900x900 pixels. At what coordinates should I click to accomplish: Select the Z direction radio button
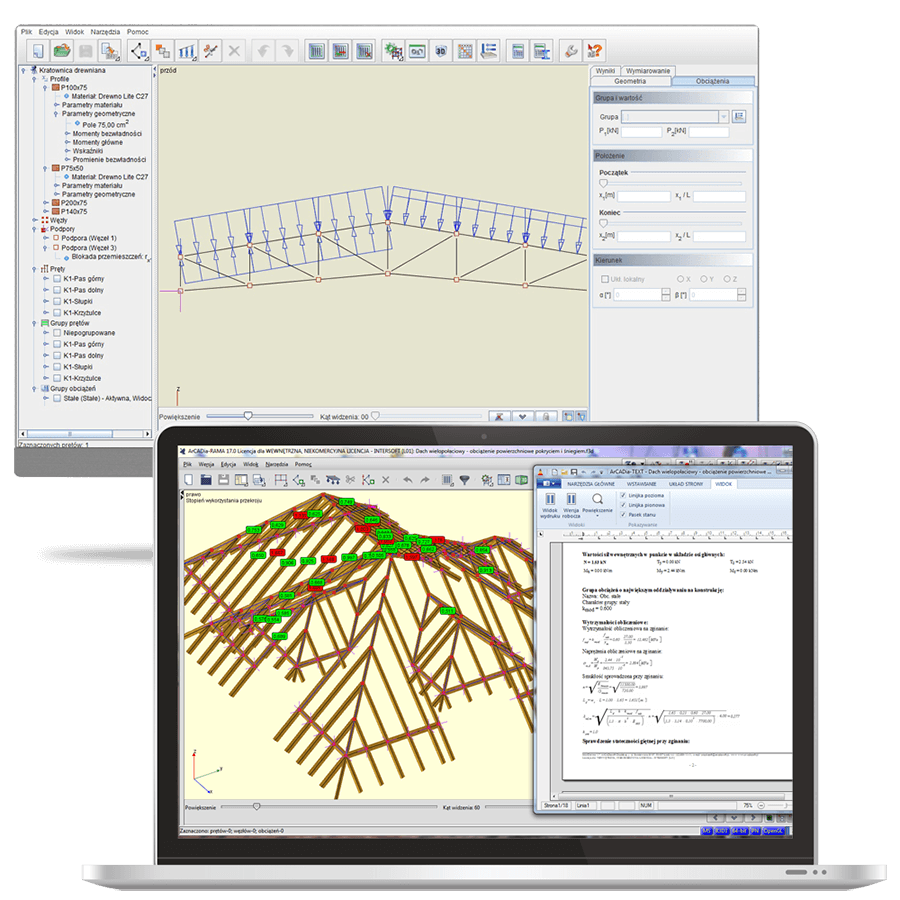point(727,279)
